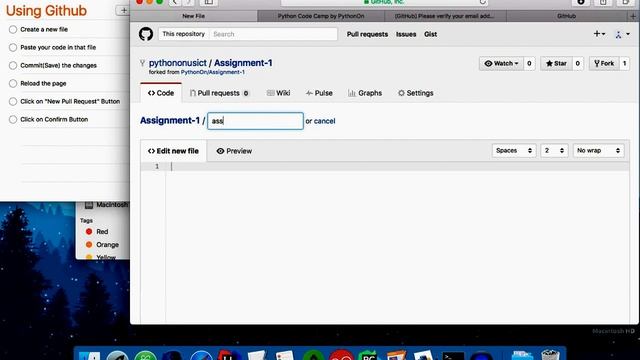Viewport: 640px width, 360px height.
Task: Open the user avatar menu in GitHub header
Action: 622,35
